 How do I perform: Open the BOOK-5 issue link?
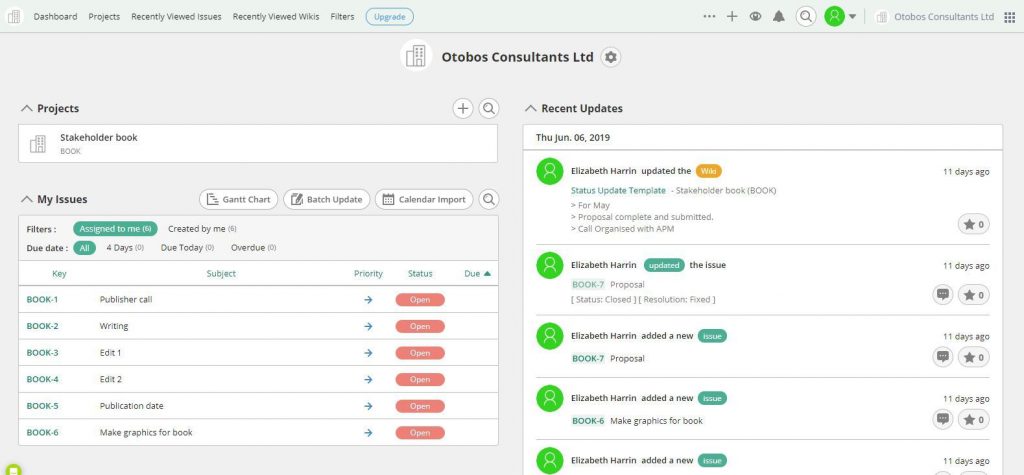click(42, 406)
